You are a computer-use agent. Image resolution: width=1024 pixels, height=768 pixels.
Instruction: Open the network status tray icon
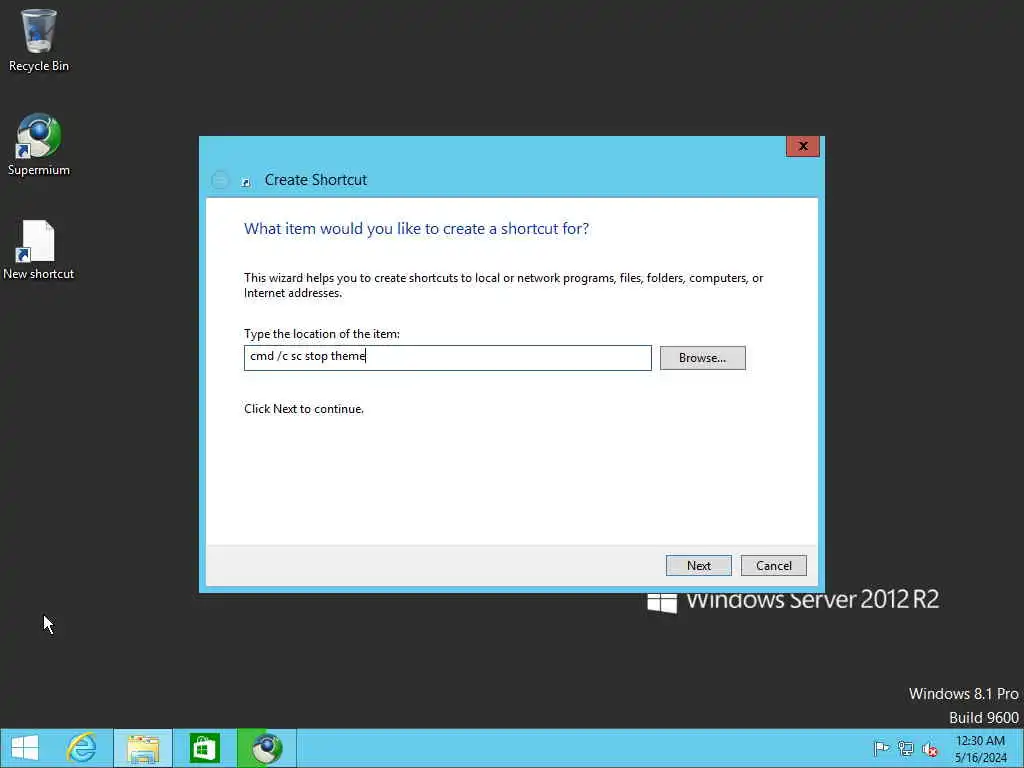905,748
